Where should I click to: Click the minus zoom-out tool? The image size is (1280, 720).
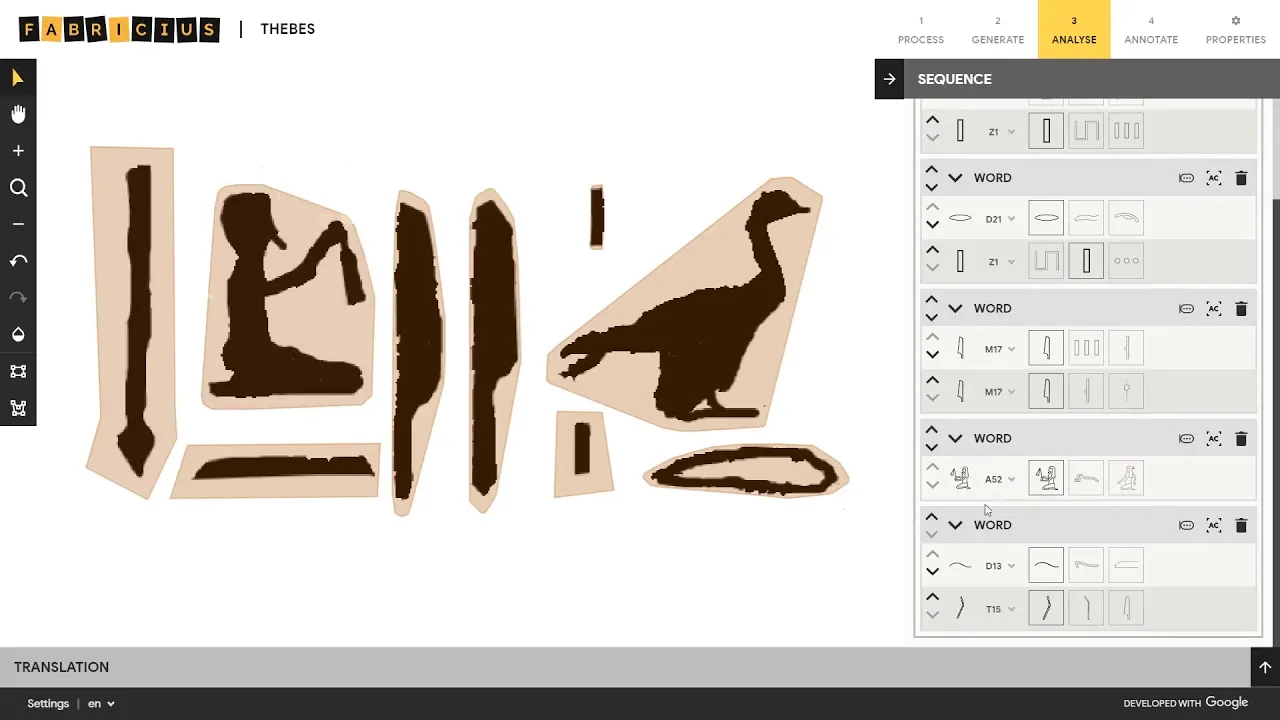coord(18,224)
